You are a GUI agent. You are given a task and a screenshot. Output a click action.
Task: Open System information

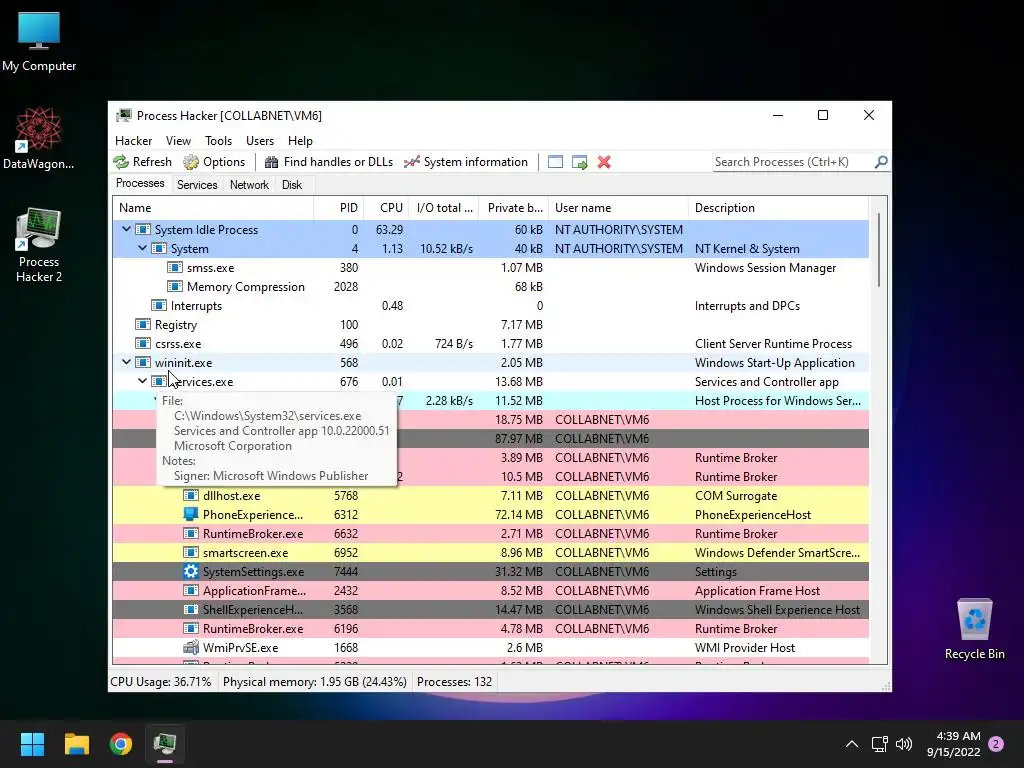click(466, 162)
